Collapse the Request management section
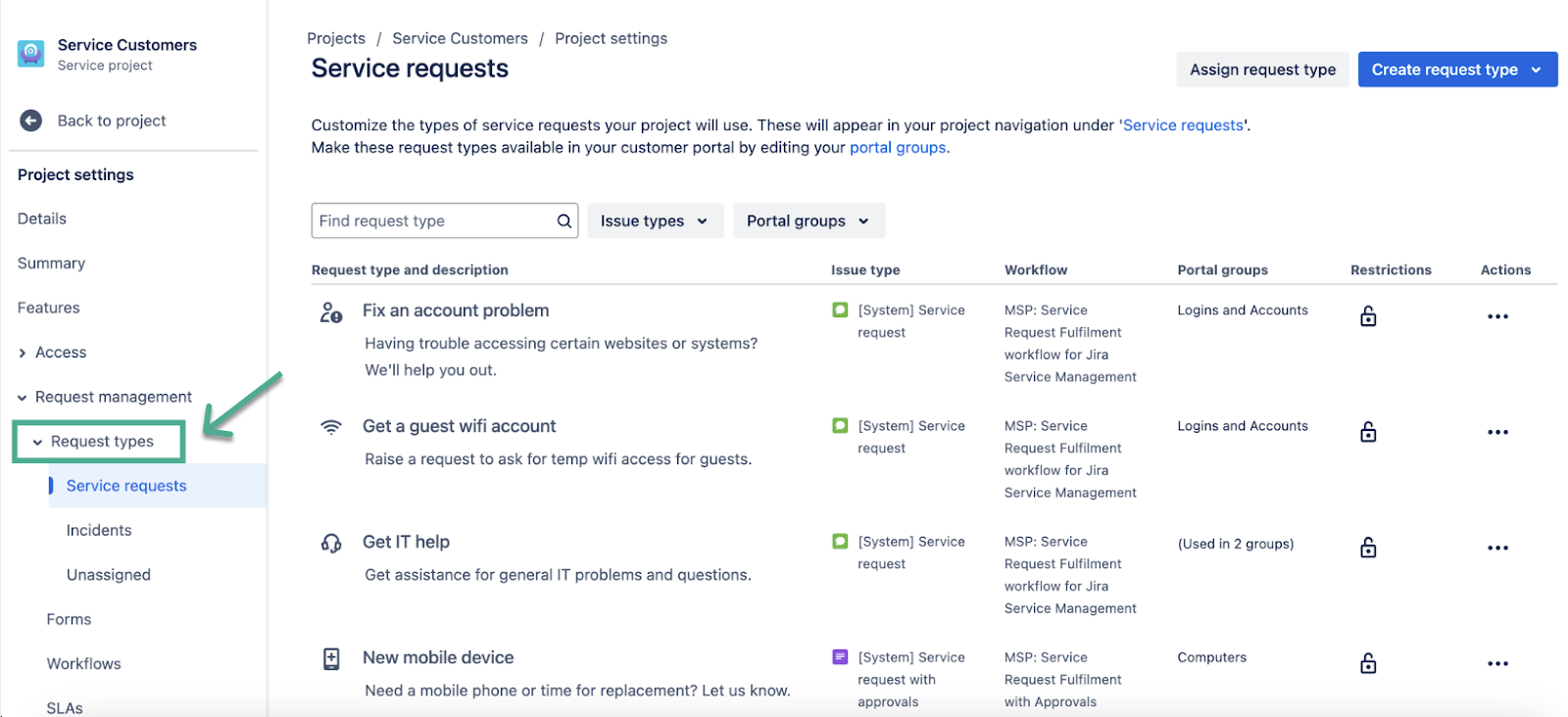The height and width of the screenshot is (717, 1568). (x=23, y=397)
